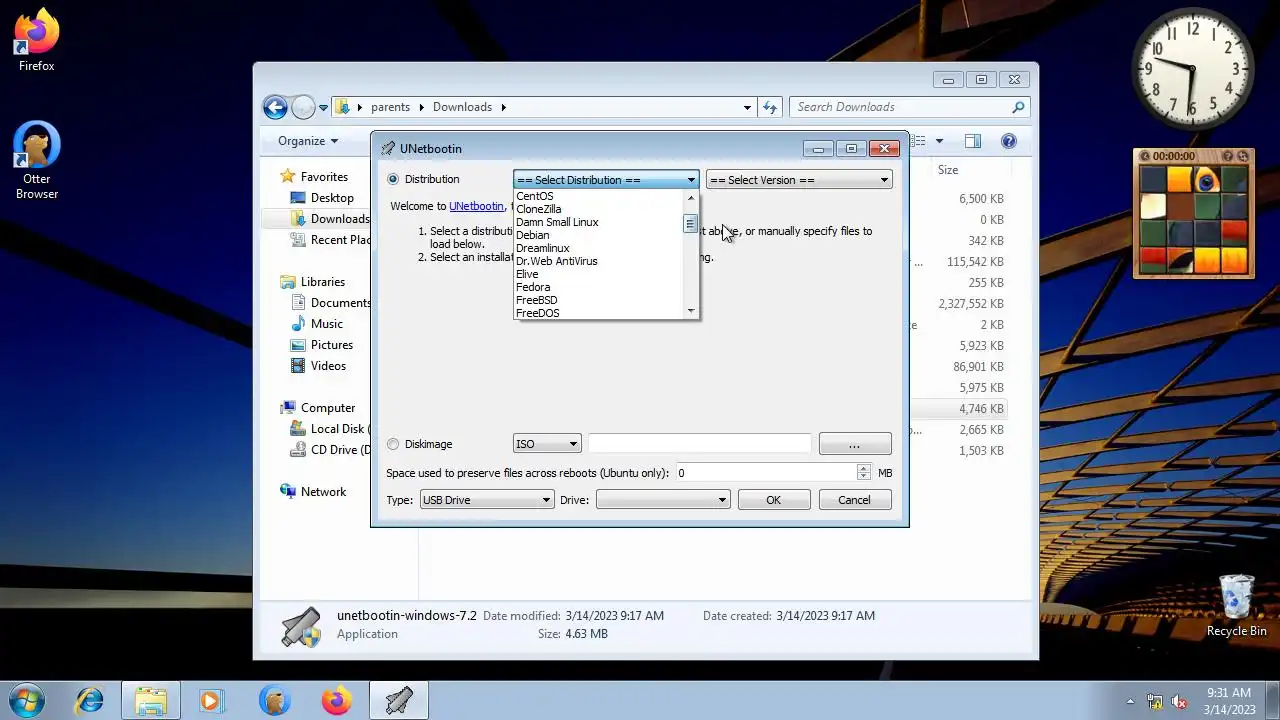Click Otter Browser taskbar icon
The image size is (1280, 720).
(274, 701)
